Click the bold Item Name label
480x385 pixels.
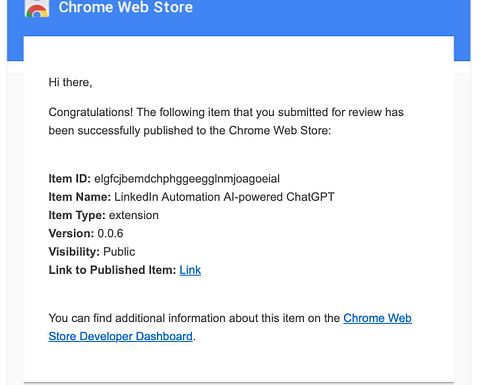pos(80,197)
